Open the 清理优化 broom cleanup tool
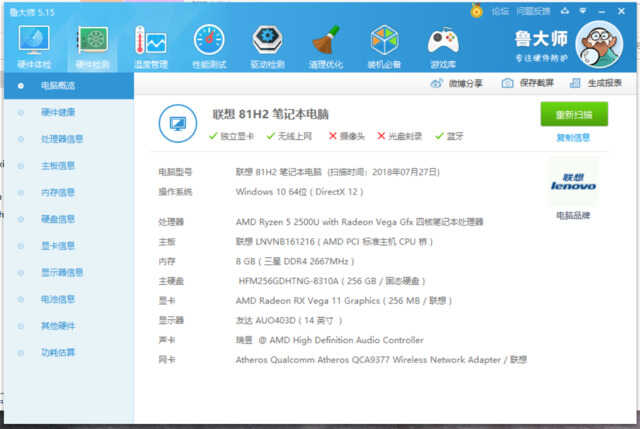This screenshot has height=429, width=640. coord(326,46)
